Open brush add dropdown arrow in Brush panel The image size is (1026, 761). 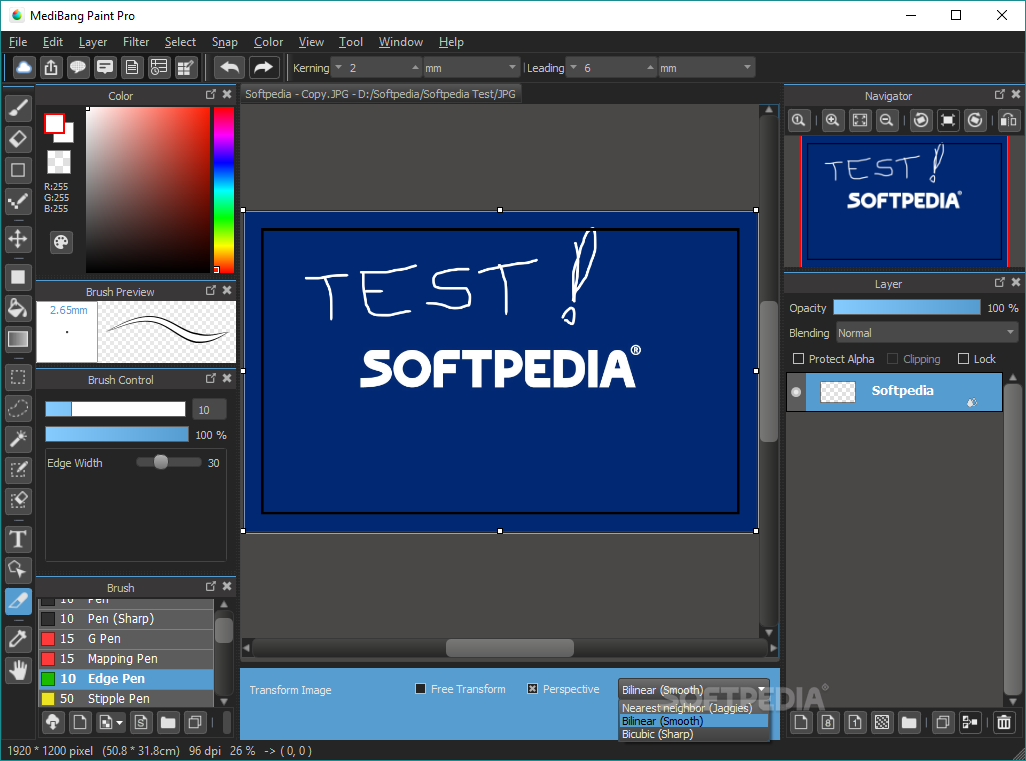point(119,723)
